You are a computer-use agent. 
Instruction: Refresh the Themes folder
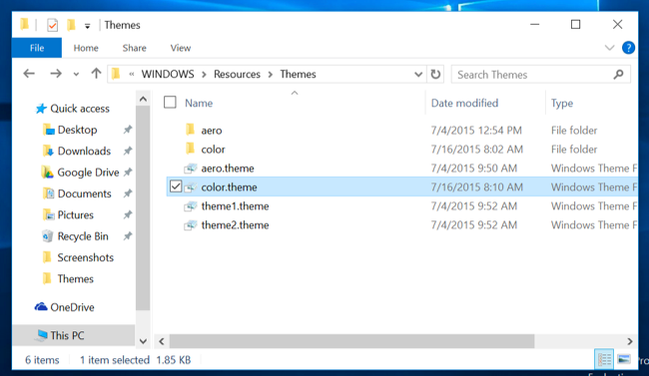coord(435,75)
